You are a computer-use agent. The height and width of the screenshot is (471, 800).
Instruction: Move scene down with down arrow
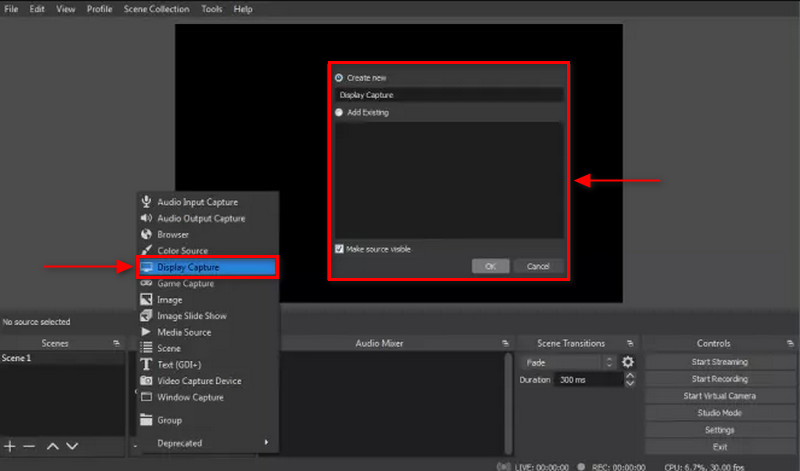tap(72, 446)
